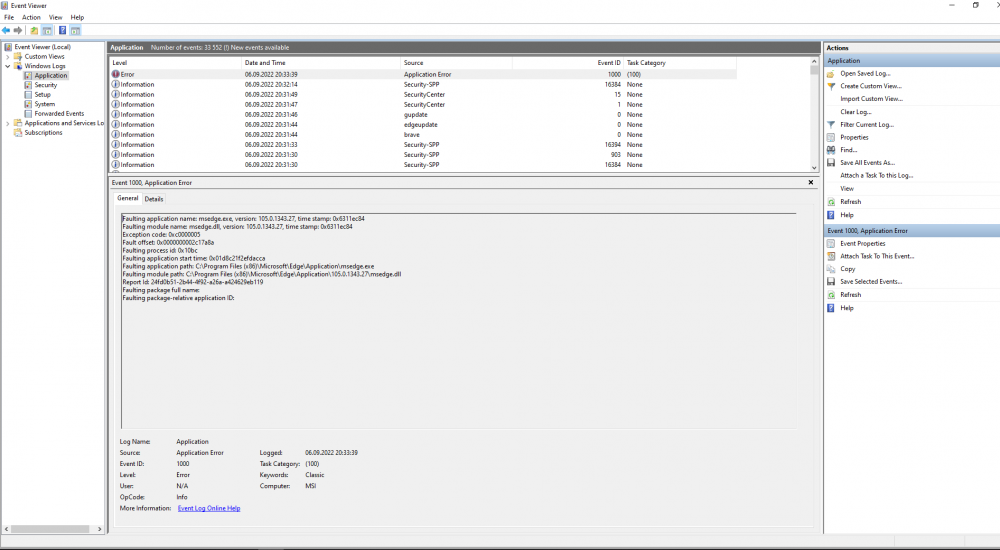Expand Applications and Services Logs node
The width and height of the screenshot is (1000, 550).
[8, 123]
